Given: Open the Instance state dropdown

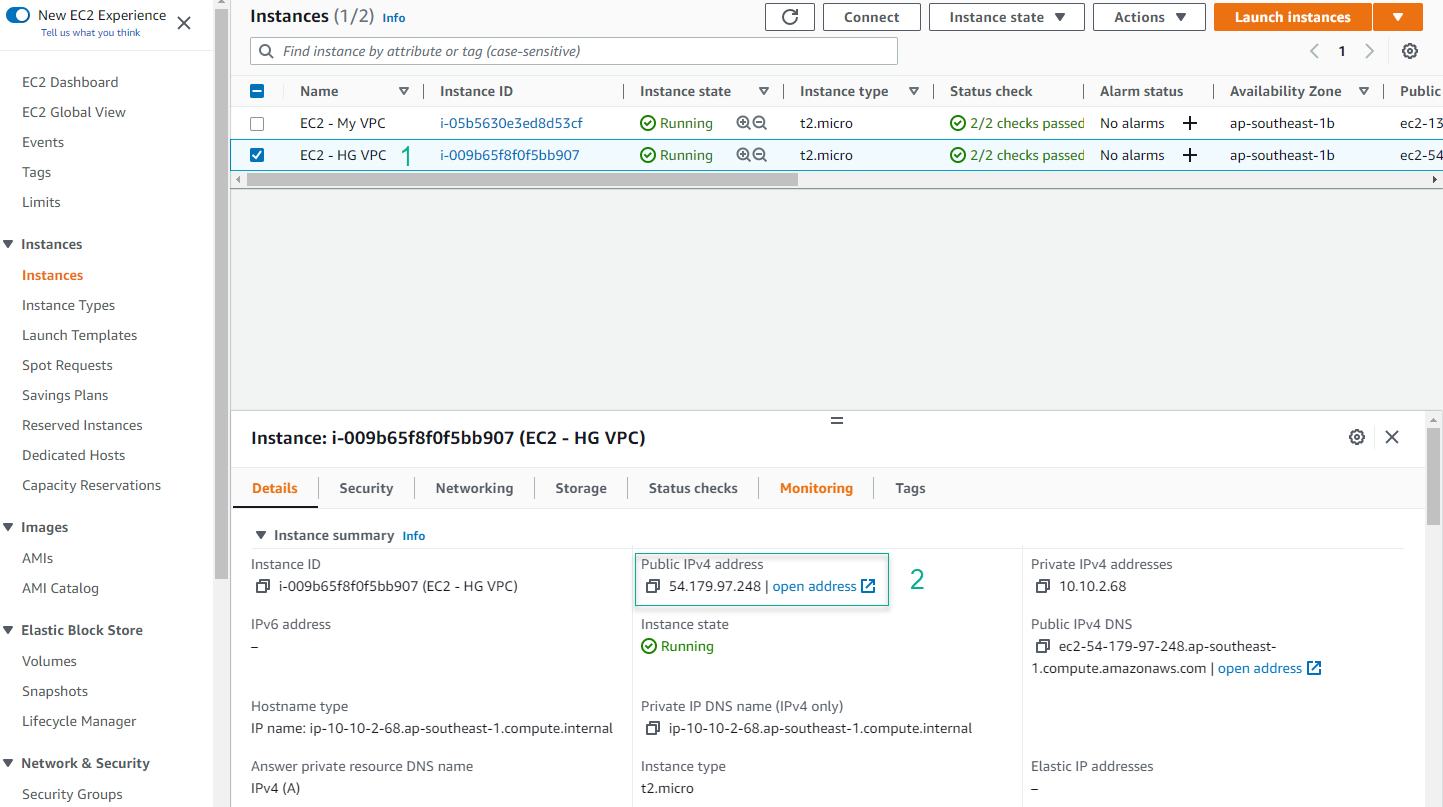Looking at the screenshot, I should 1006,17.
